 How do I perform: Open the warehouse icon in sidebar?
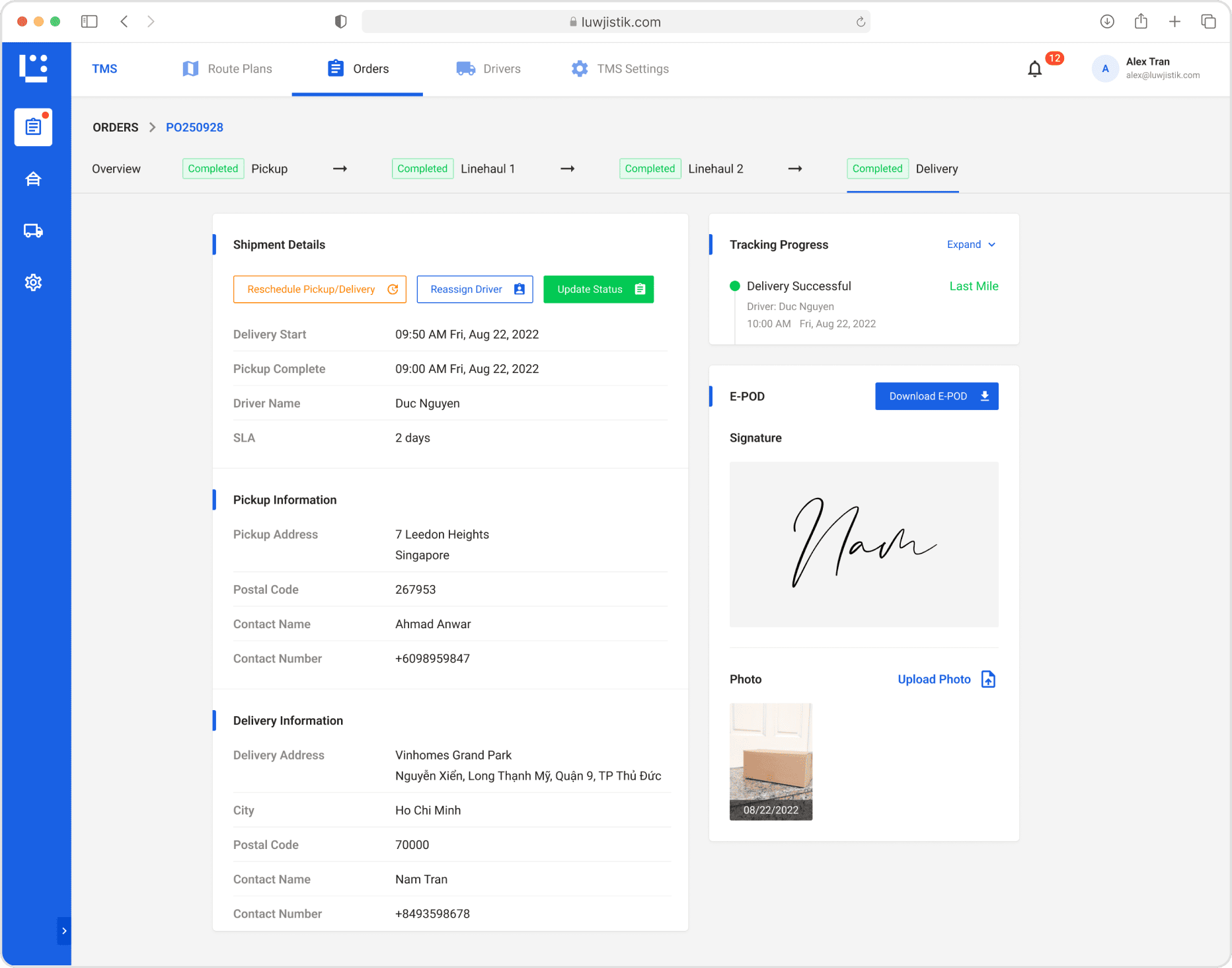33,179
